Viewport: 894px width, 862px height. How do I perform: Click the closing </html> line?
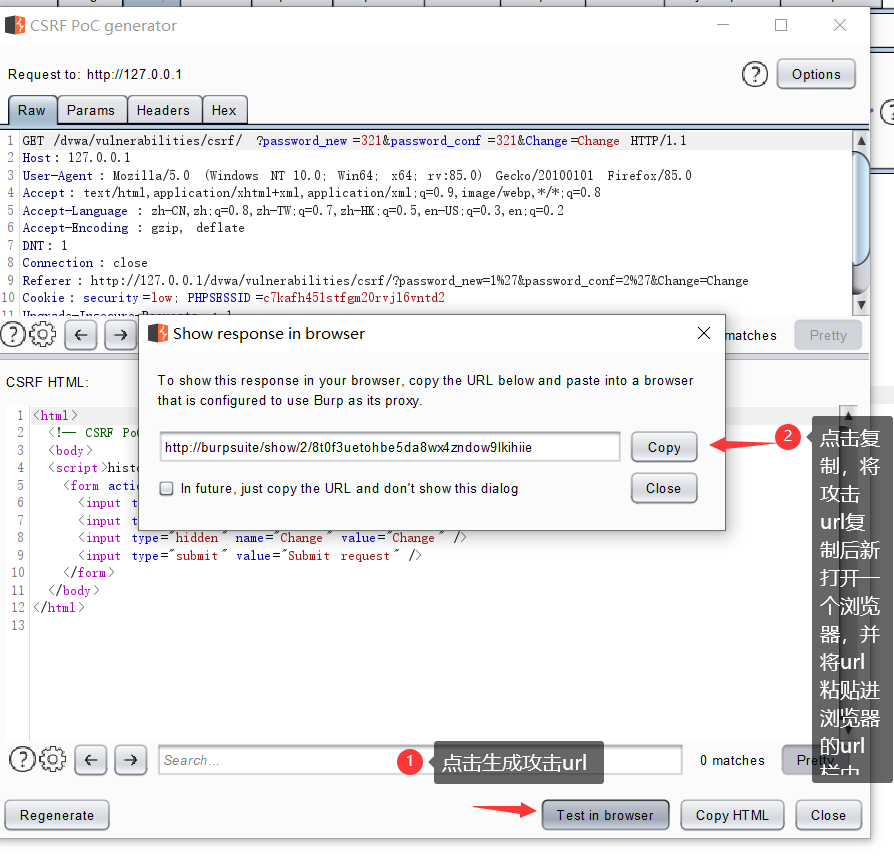tap(59, 608)
